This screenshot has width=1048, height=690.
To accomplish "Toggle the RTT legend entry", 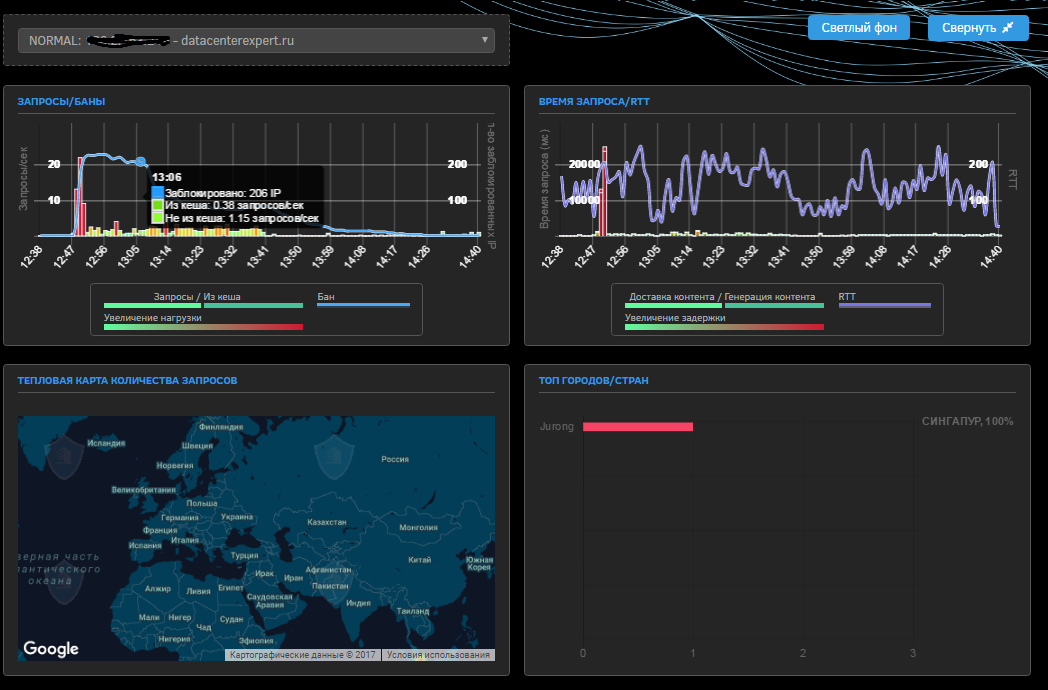I will 884,300.
